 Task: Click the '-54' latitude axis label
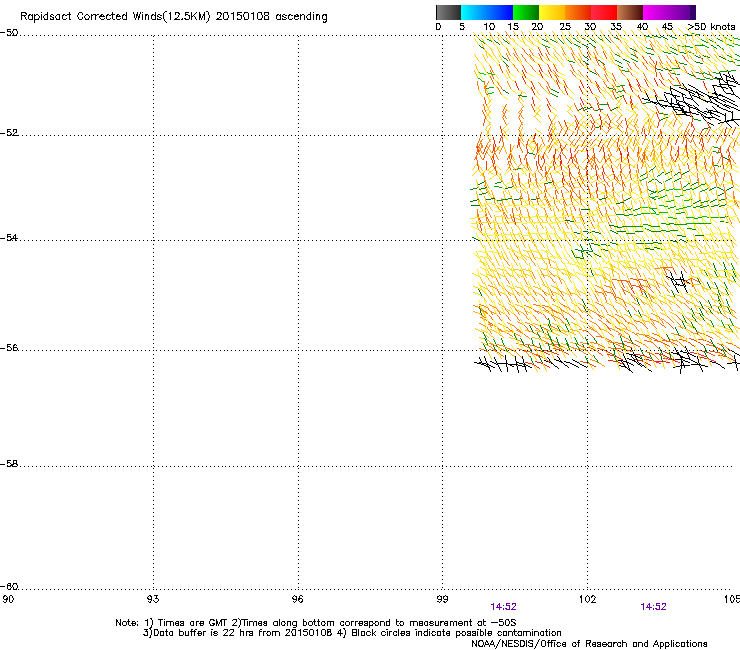(9, 237)
